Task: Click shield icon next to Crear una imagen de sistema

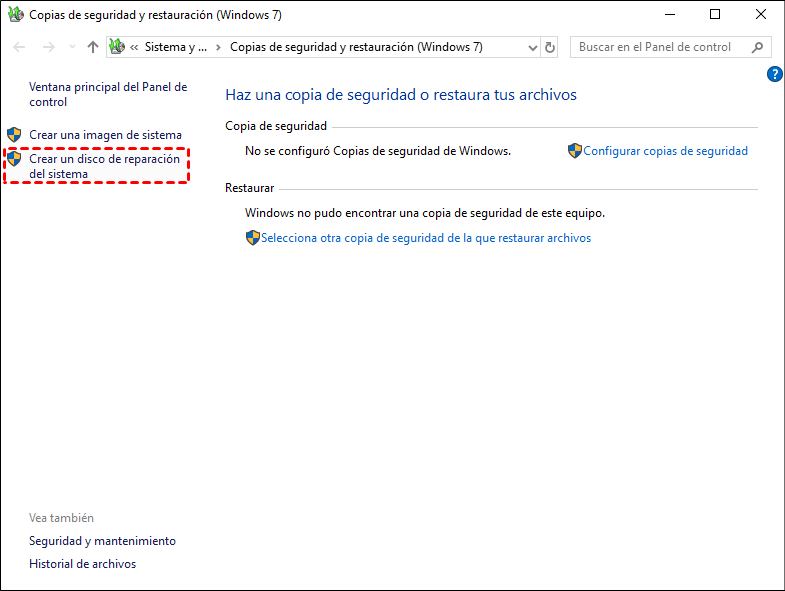Action: pos(14,134)
